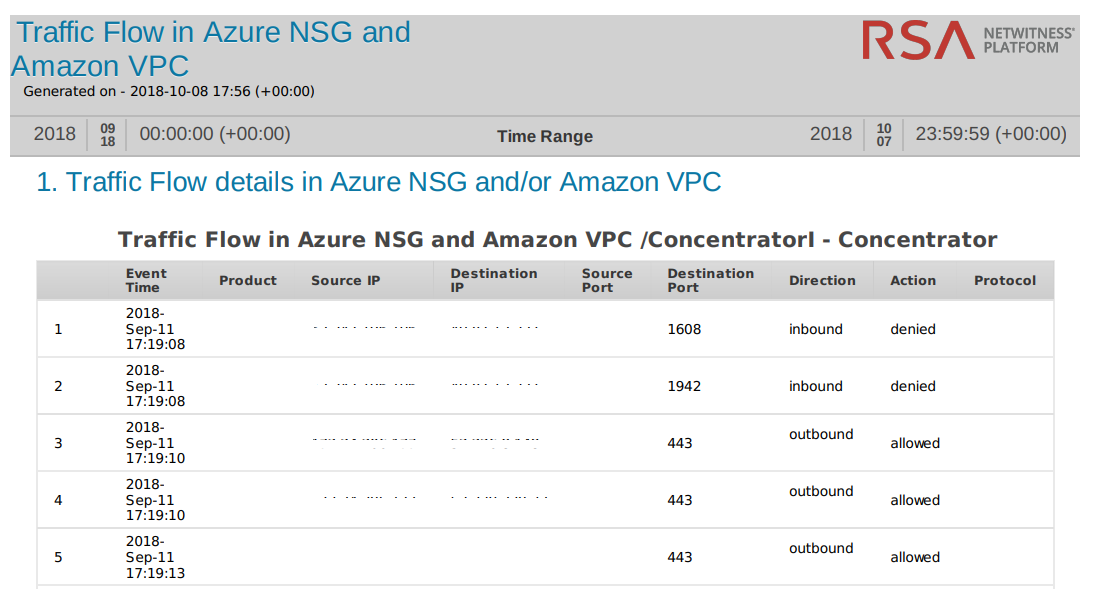Click the end time 23:59:59 value
Screen dimensions: 1114x589
click(x=990, y=134)
